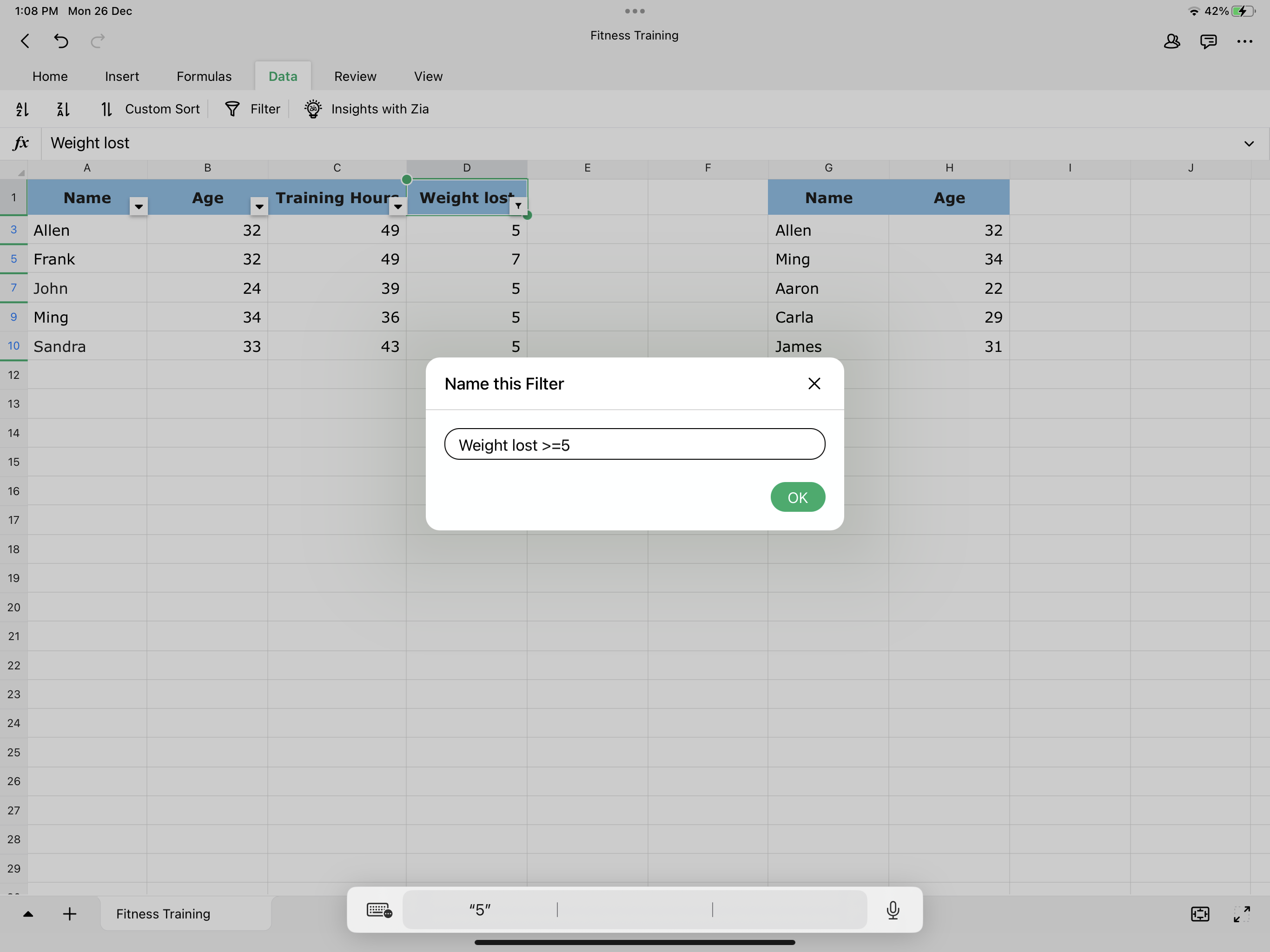
Task: Open the comments icon at top right
Action: point(1208,41)
